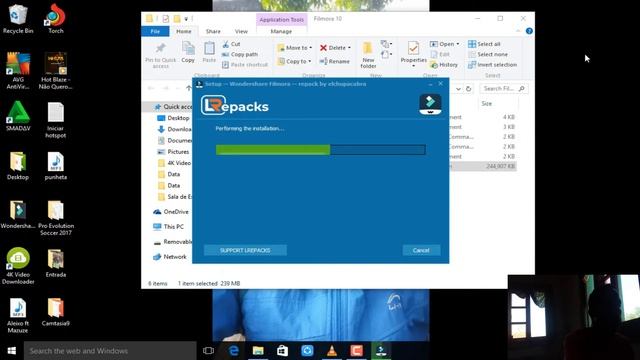Open address bar history dropdown chevron
640x360 pixels.
coord(458,89)
